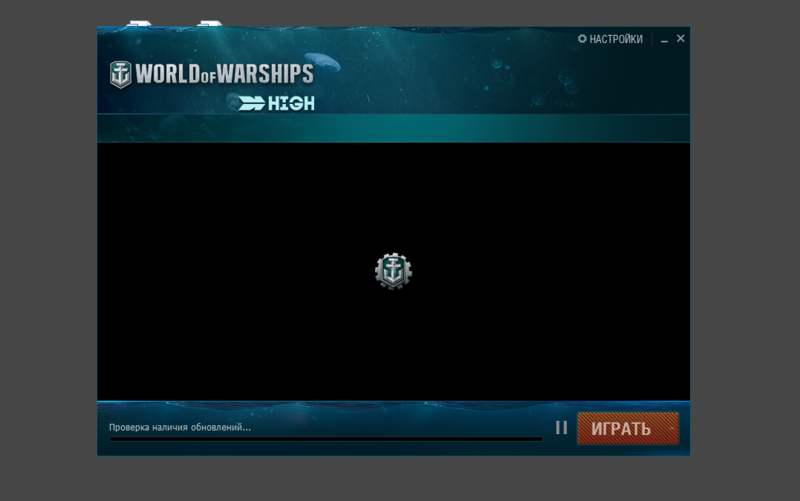The height and width of the screenshot is (501, 800).
Task: Click the update progress bar
Action: tap(326, 439)
